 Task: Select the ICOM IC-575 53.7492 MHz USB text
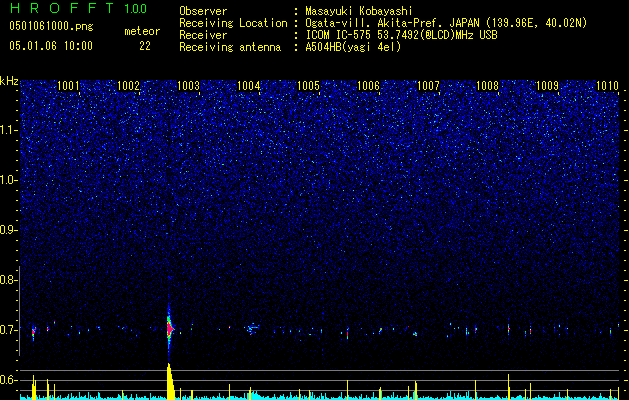pos(401,35)
